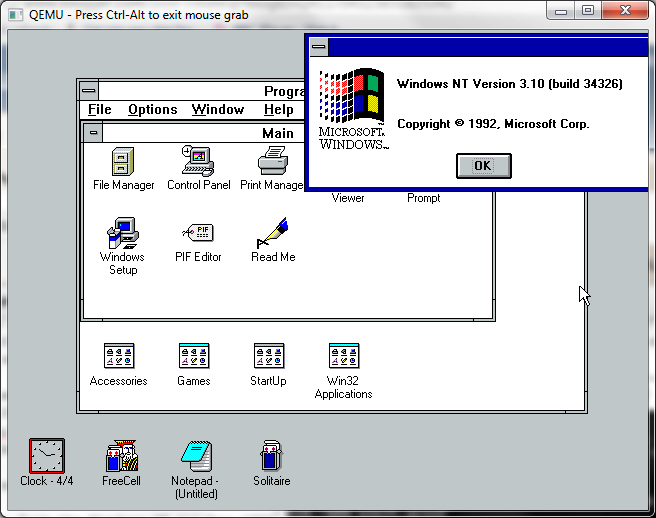
Task: Click the Windows NT Version 3.10 text
Action: (x=510, y=84)
